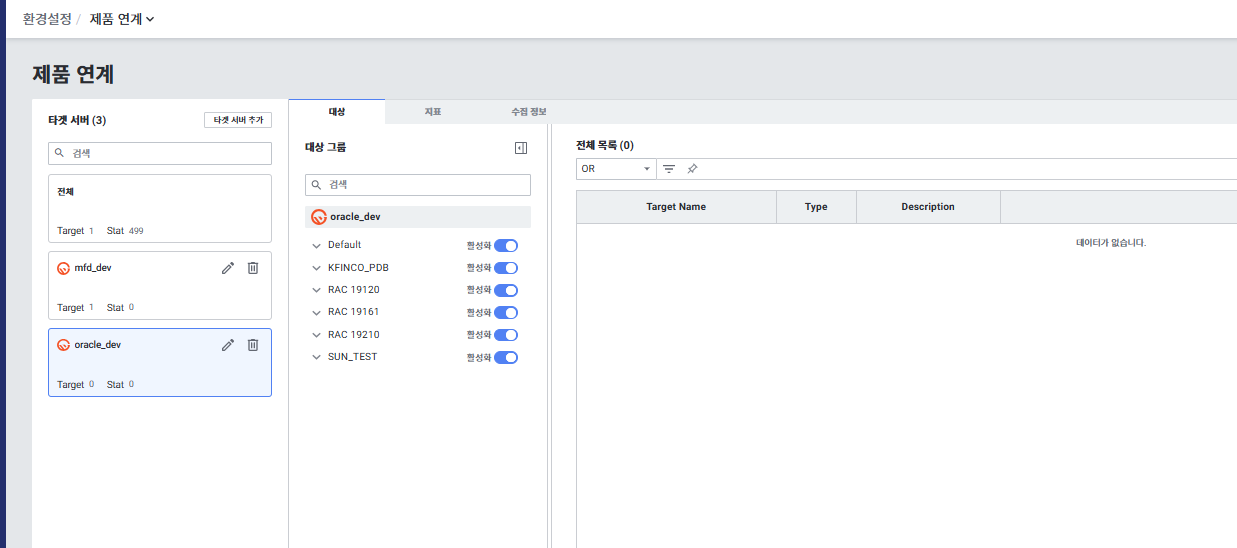Open the OR condition dropdown
The height and width of the screenshot is (548, 1237).
[616, 169]
